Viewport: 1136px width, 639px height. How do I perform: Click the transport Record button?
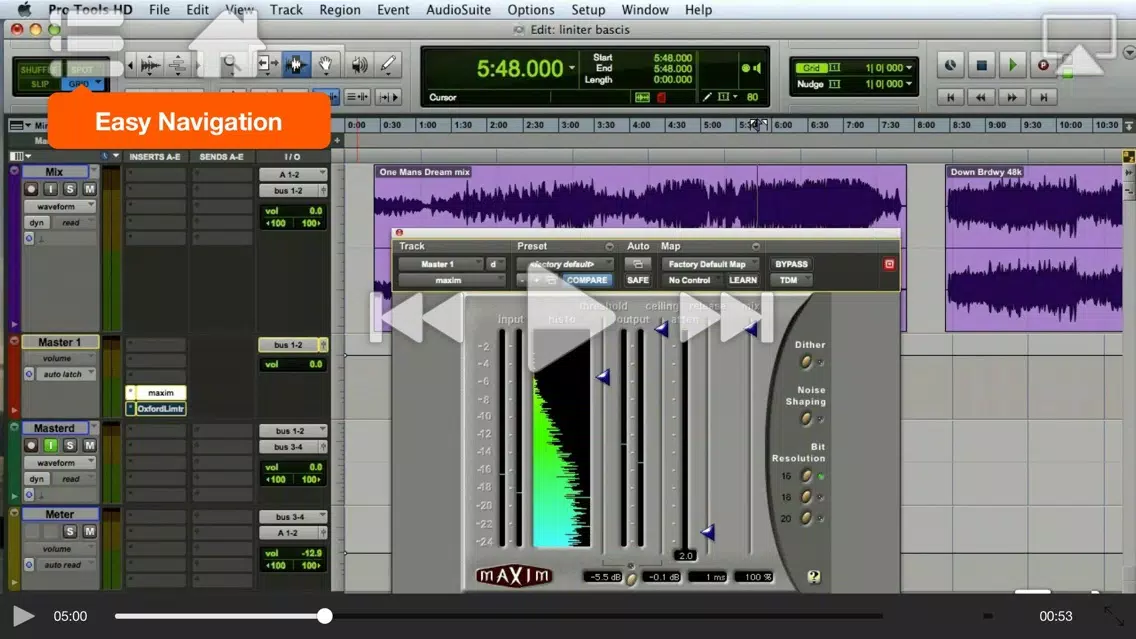click(1043, 66)
